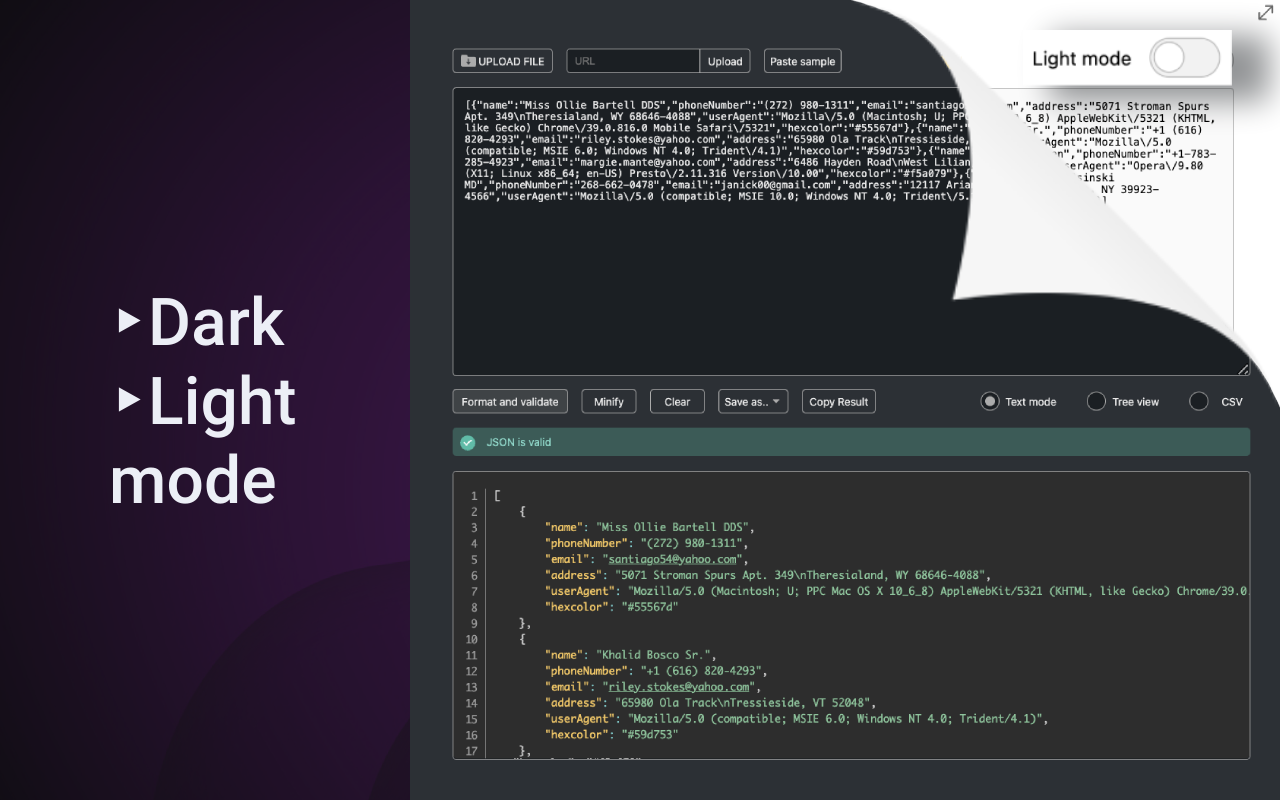Select the Tree view radio button
Image resolution: width=1280 pixels, height=800 pixels.
click(1097, 402)
